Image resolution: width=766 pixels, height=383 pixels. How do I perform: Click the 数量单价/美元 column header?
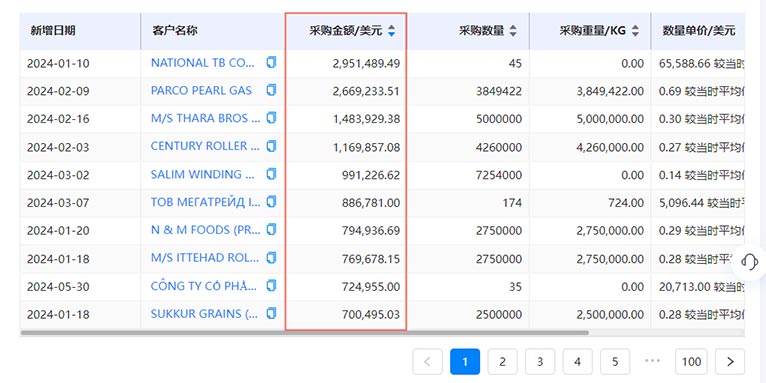[699, 31]
